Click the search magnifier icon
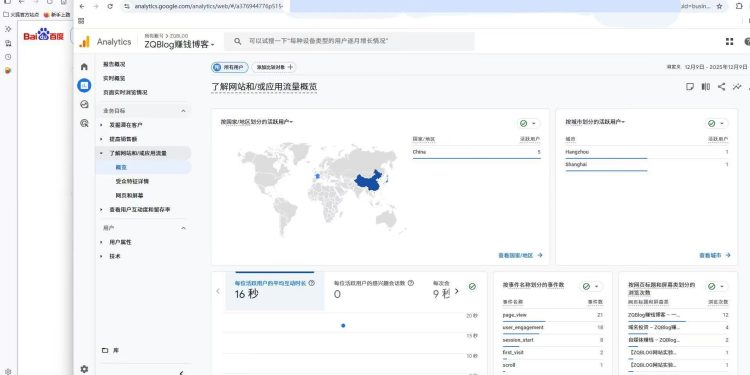This screenshot has height=375, width=750. pyautogui.click(x=238, y=42)
